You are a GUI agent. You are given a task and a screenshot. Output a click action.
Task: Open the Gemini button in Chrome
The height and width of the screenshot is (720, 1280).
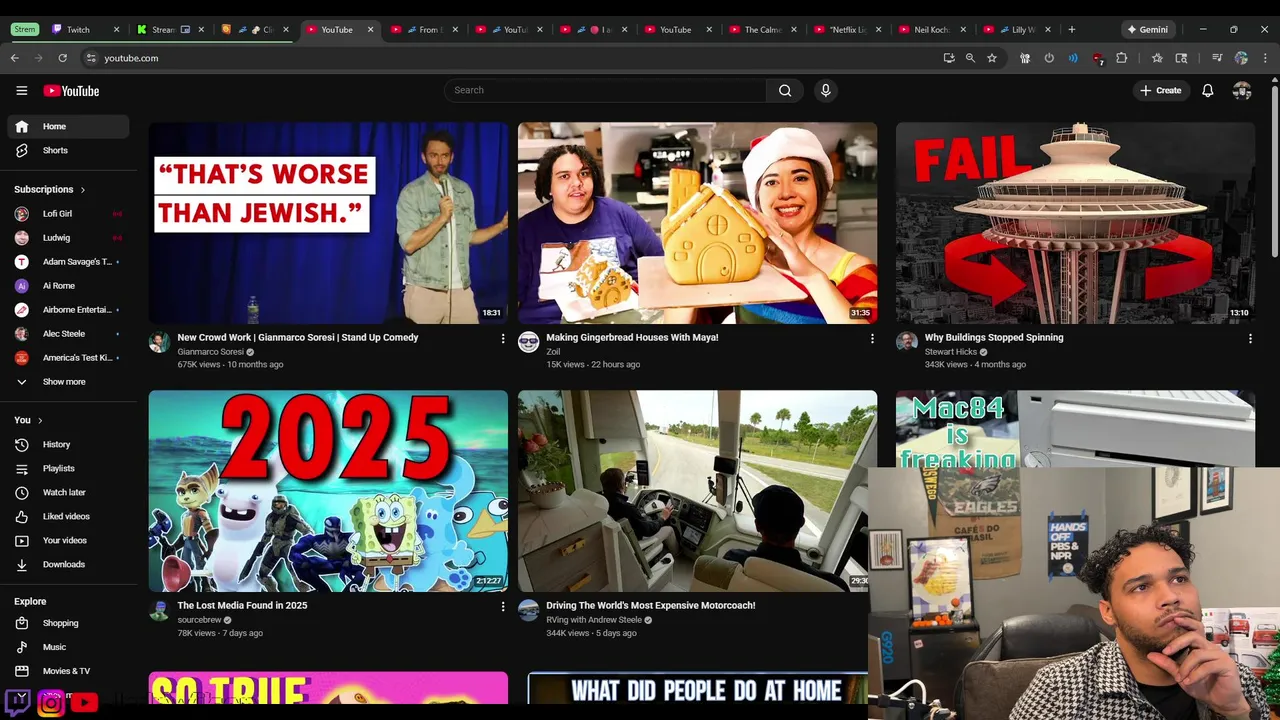click(1148, 29)
